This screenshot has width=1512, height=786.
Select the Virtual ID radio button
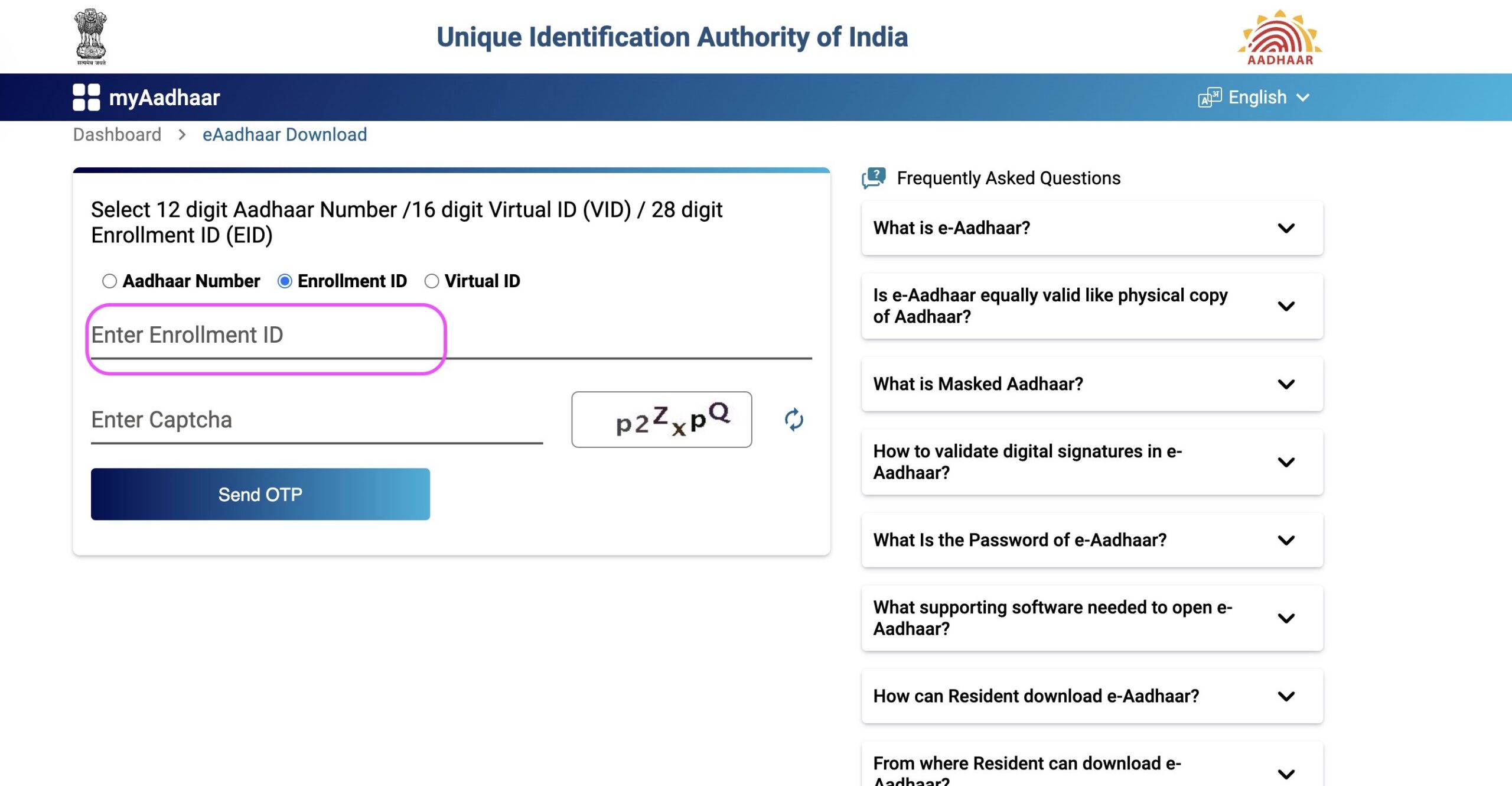point(431,281)
